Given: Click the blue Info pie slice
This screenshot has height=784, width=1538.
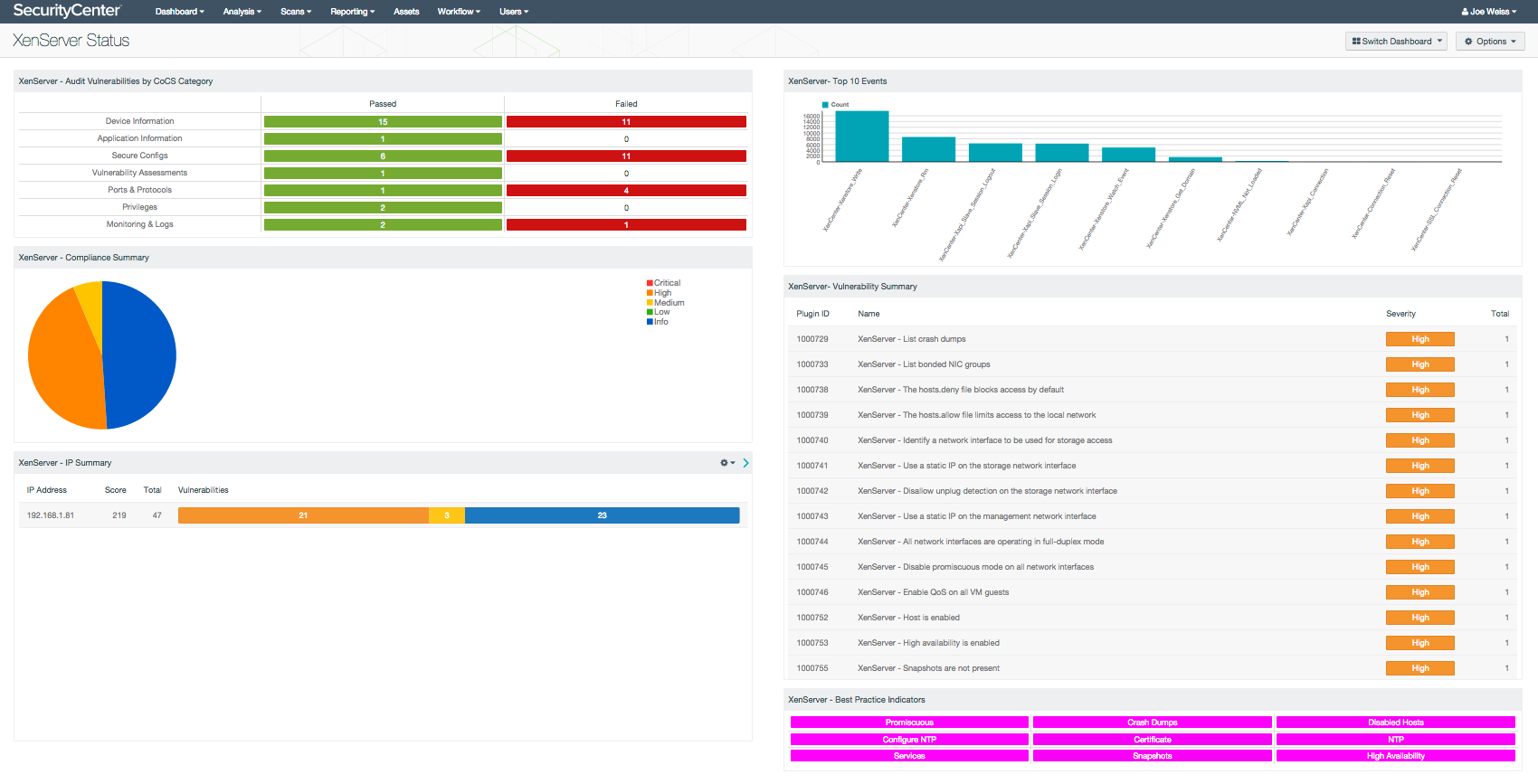Looking at the screenshot, I should [x=140, y=353].
